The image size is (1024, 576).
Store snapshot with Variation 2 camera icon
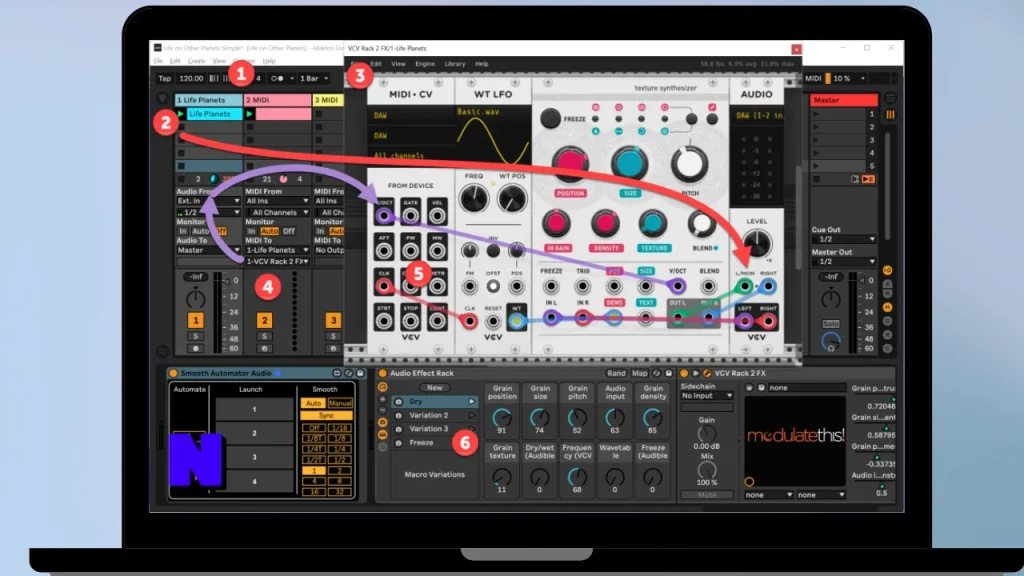click(x=398, y=415)
